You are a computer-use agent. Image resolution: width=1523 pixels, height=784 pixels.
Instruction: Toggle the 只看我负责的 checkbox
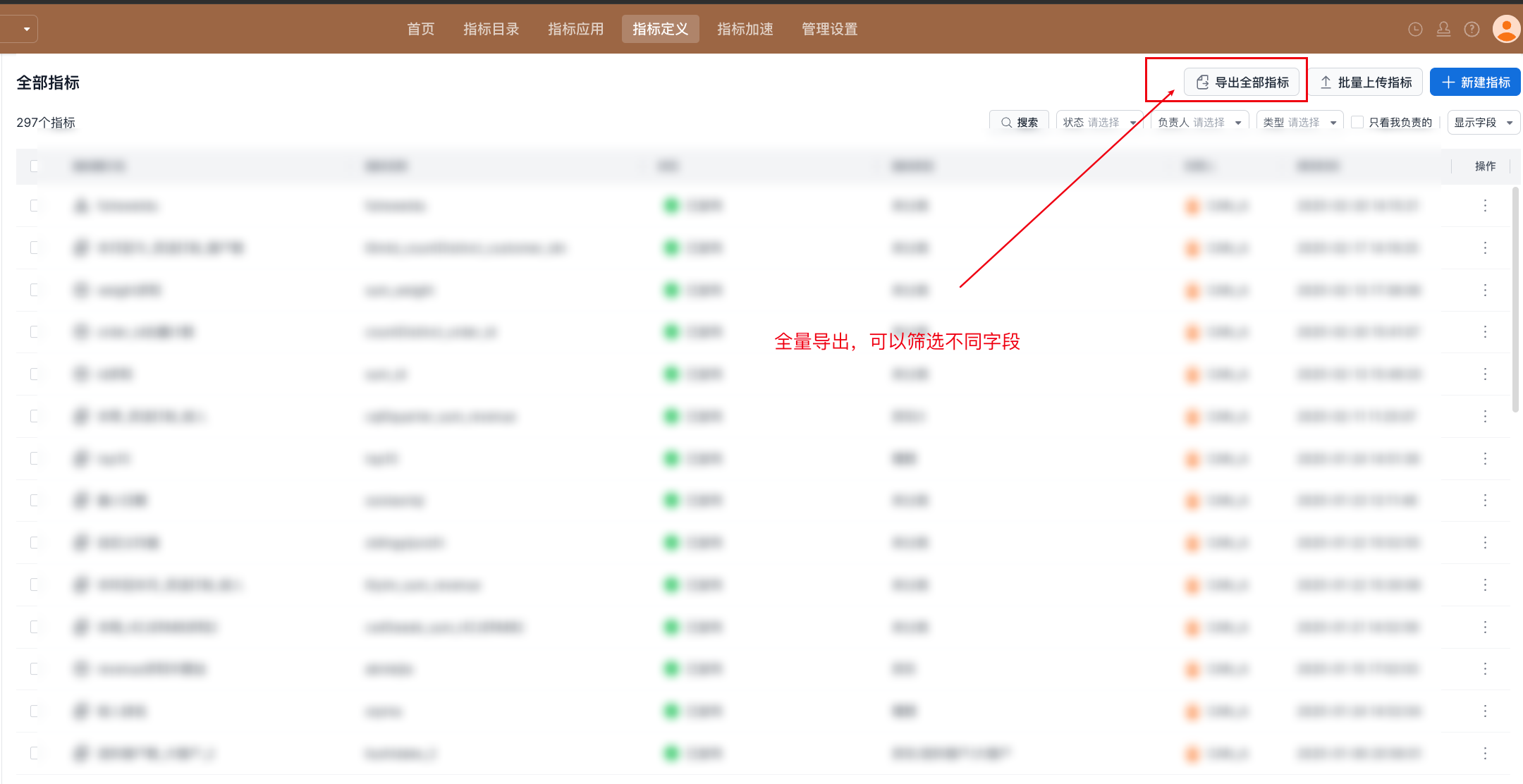point(1357,122)
